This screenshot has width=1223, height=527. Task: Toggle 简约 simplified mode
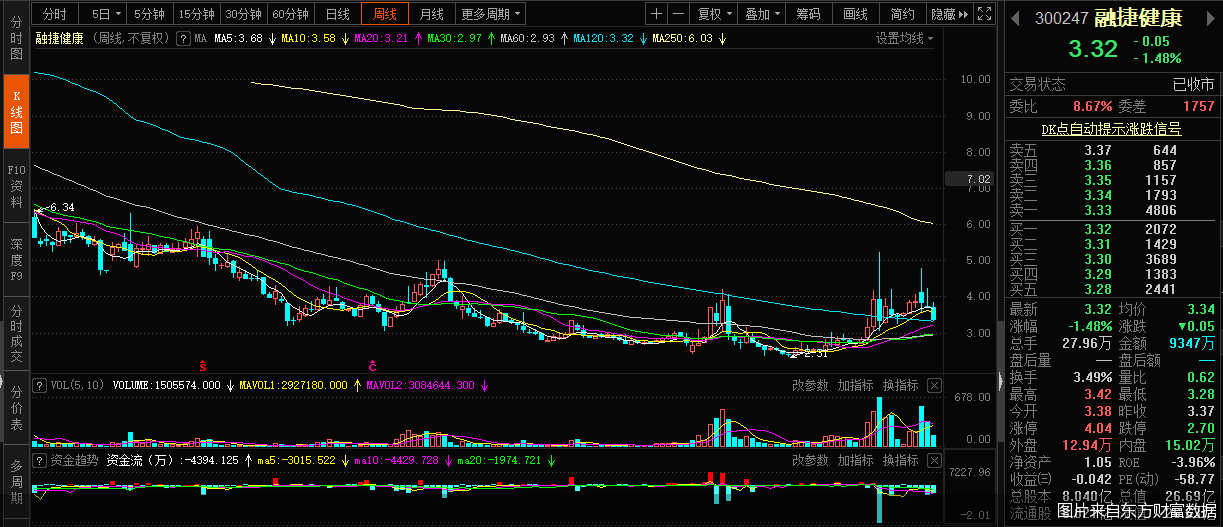(902, 14)
